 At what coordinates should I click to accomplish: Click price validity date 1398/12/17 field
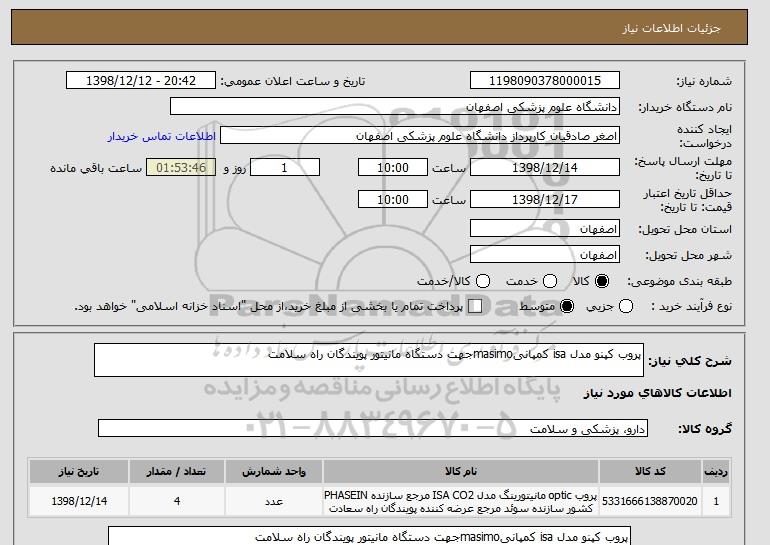click(x=545, y=199)
